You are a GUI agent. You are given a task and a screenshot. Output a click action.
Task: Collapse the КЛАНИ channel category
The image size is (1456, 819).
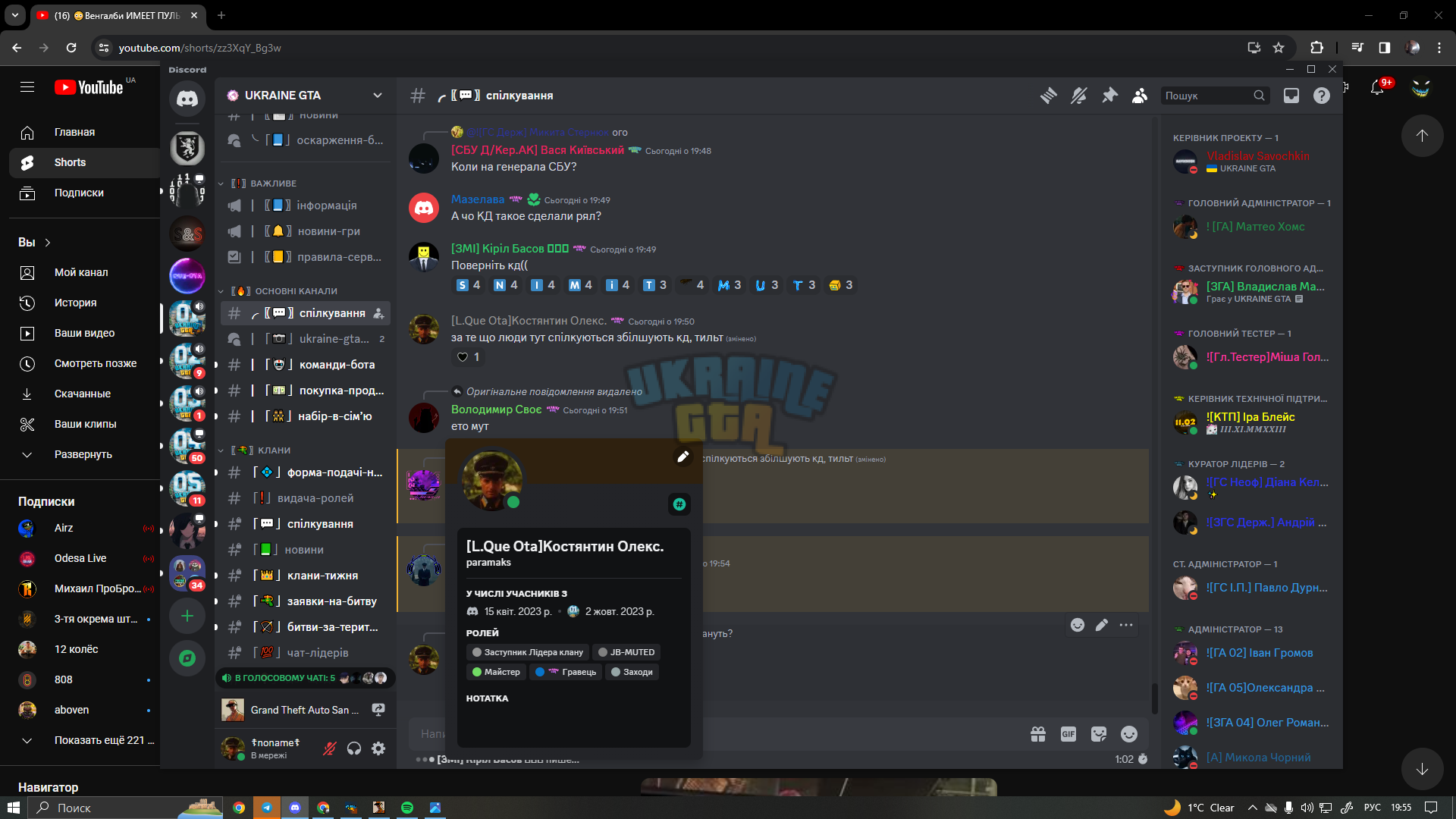click(259, 450)
